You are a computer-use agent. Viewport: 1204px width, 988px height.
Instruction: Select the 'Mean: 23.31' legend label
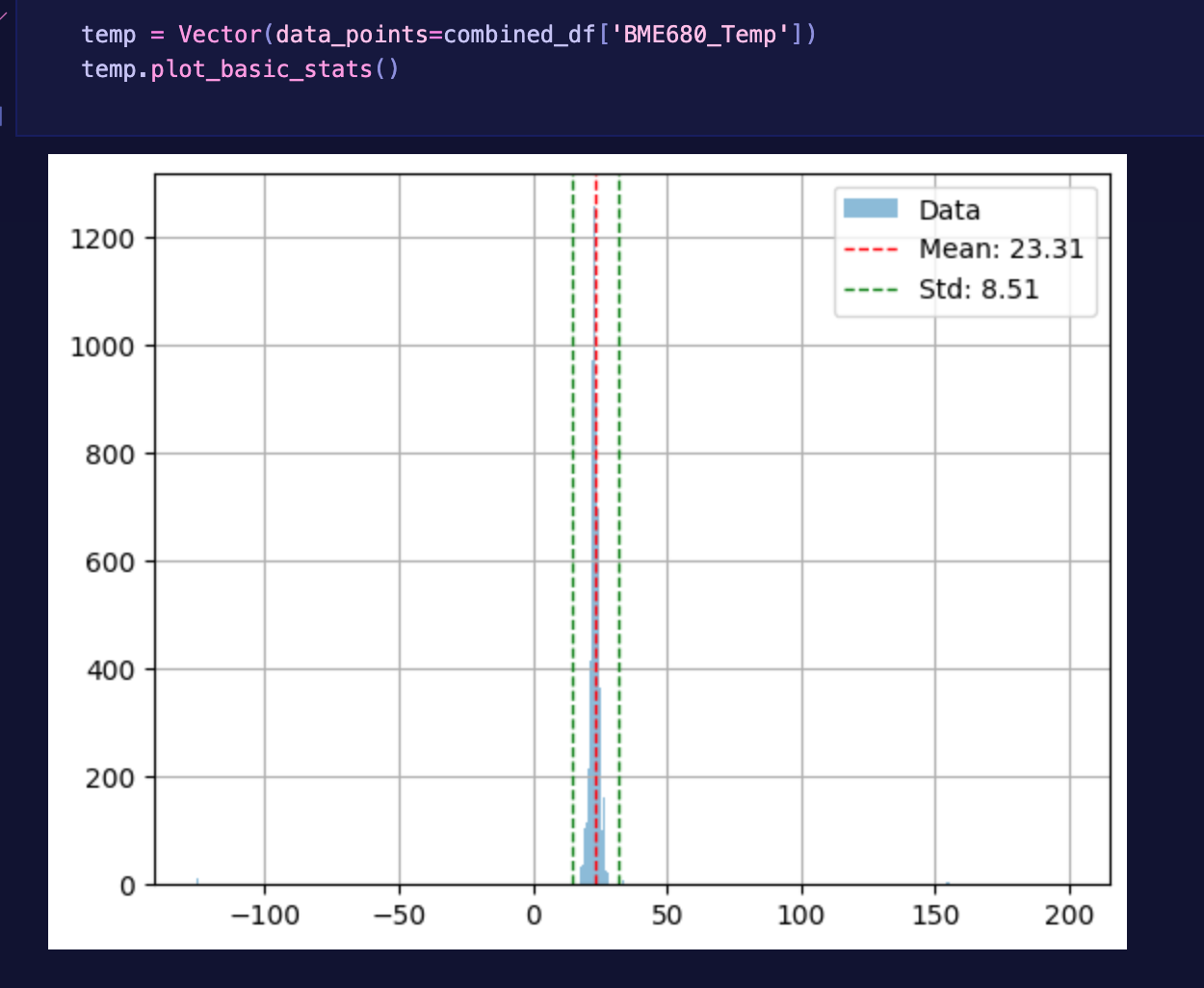pos(1001,249)
